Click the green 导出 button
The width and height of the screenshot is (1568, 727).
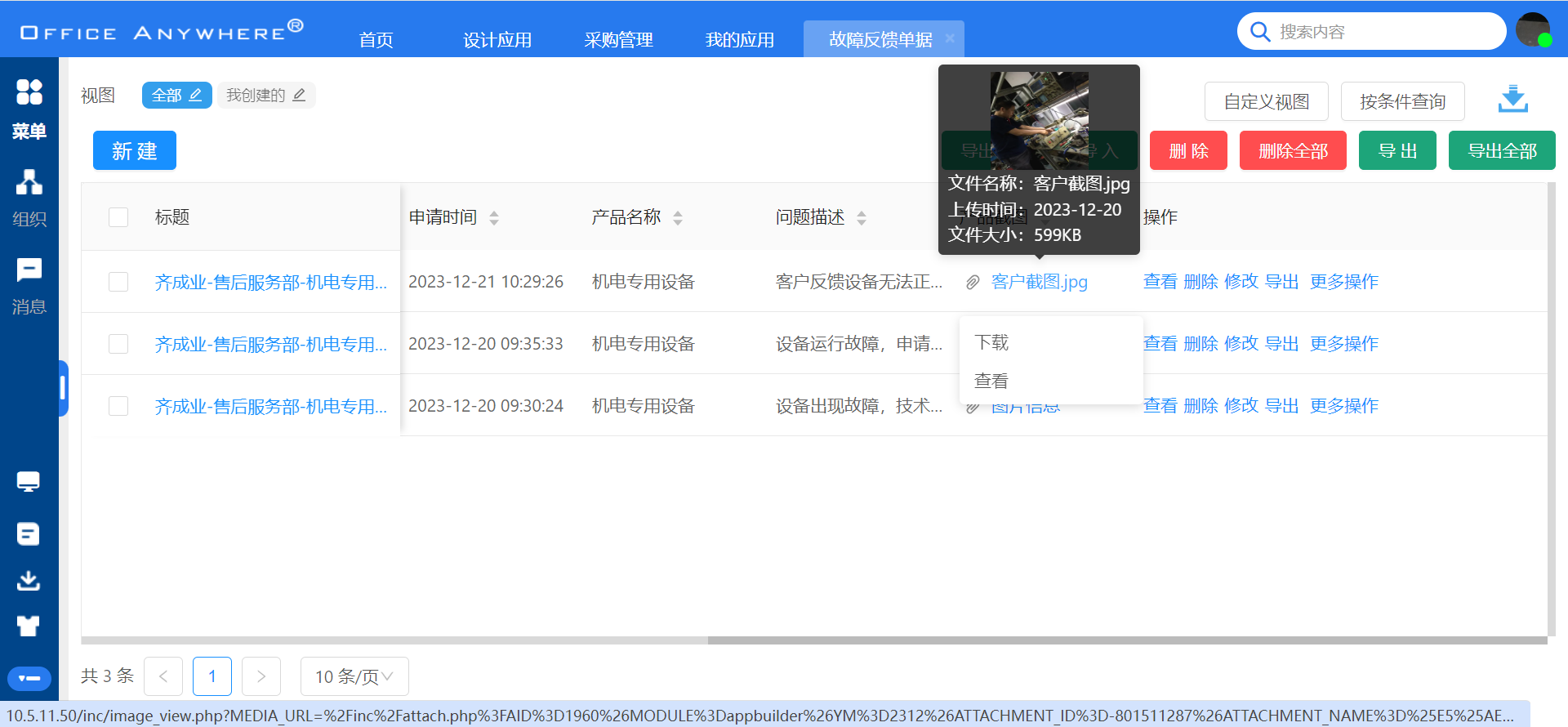pyautogui.click(x=1397, y=150)
